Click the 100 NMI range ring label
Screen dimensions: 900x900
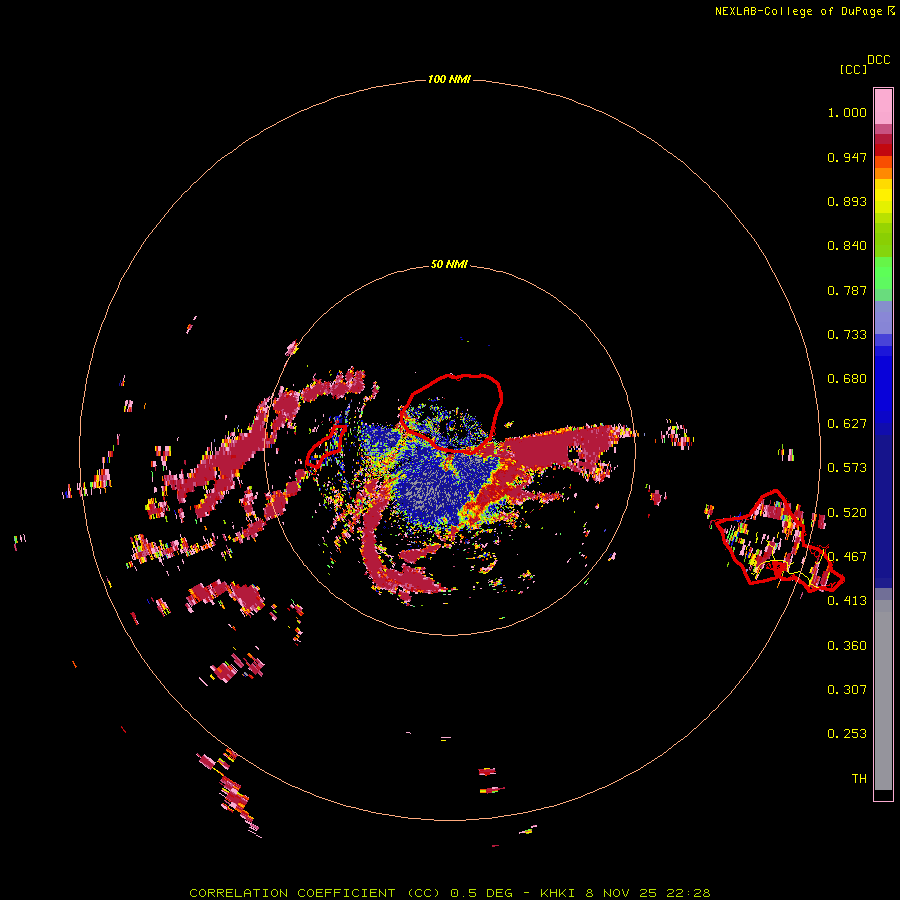[x=449, y=79]
